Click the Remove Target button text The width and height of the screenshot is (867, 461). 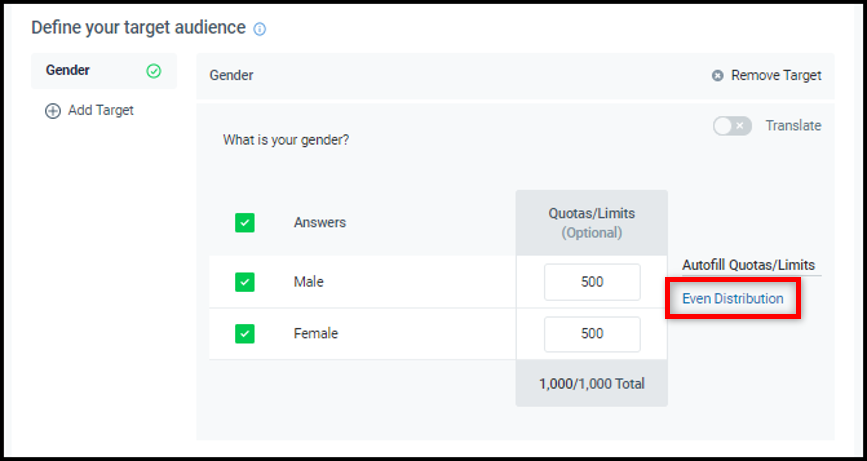click(776, 75)
